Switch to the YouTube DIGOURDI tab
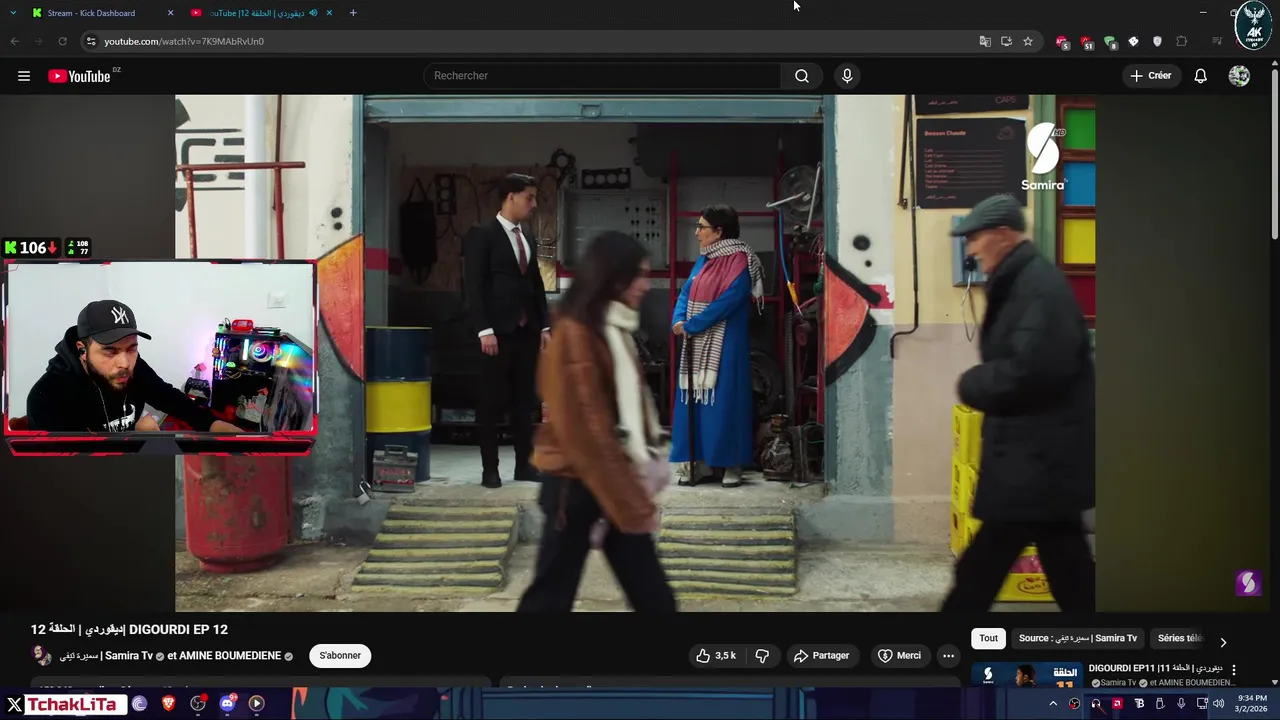This screenshot has width=1280, height=720. pos(262,13)
